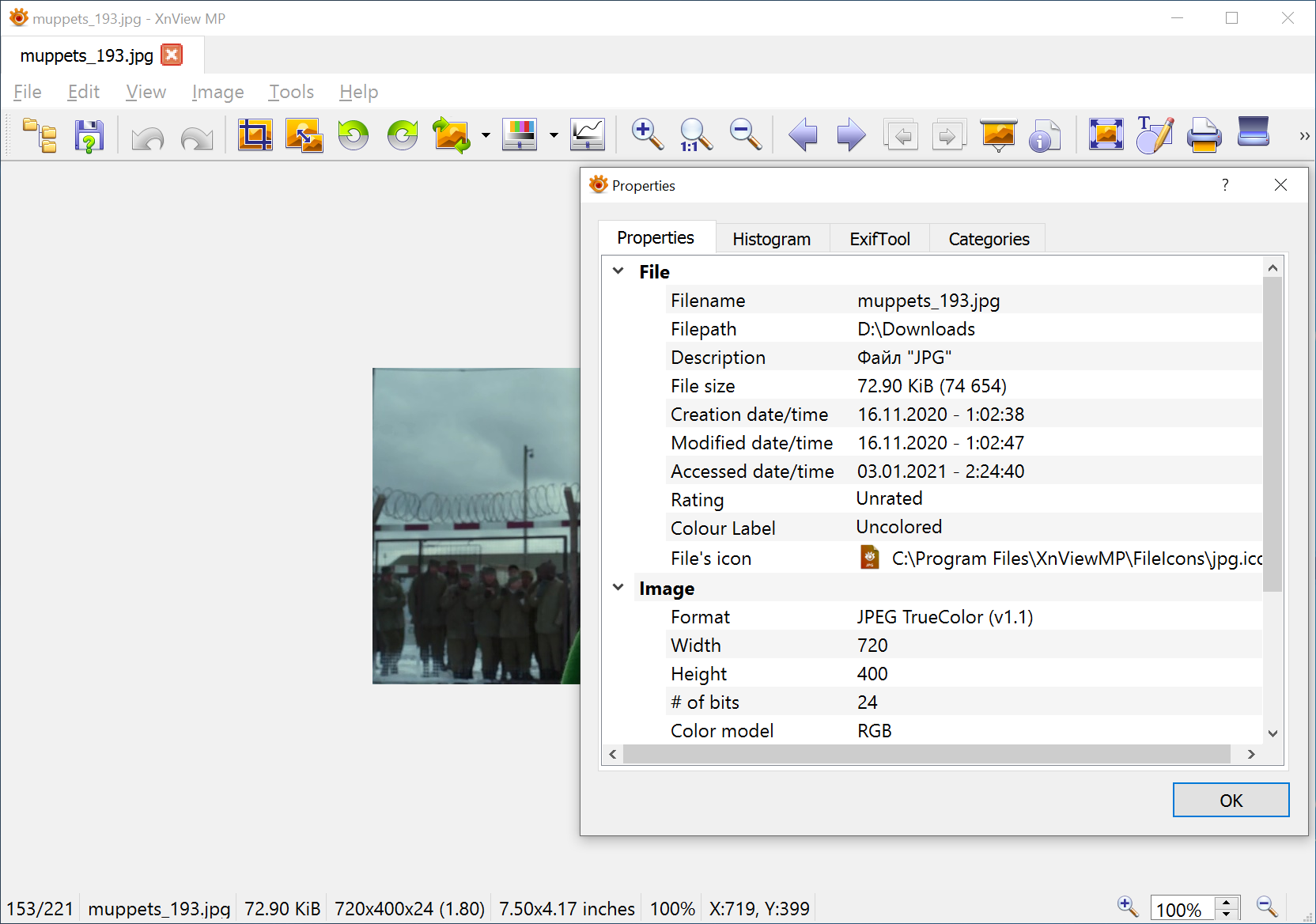Screen dimensions: 1316x924
Task: Rotate image clockwise using toolbar icon
Action: pos(403,135)
